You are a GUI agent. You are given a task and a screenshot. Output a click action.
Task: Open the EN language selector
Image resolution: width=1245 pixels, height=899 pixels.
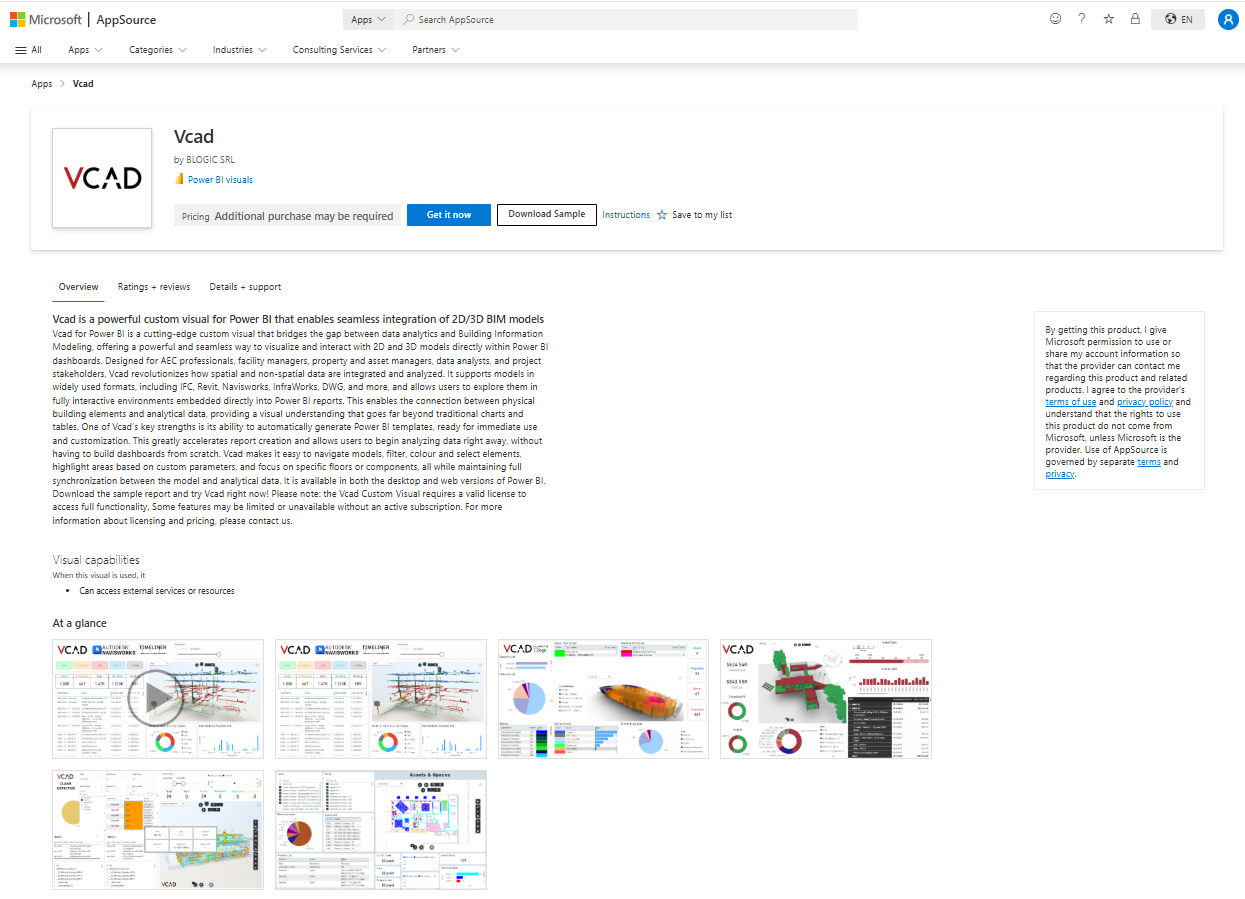coord(1179,19)
